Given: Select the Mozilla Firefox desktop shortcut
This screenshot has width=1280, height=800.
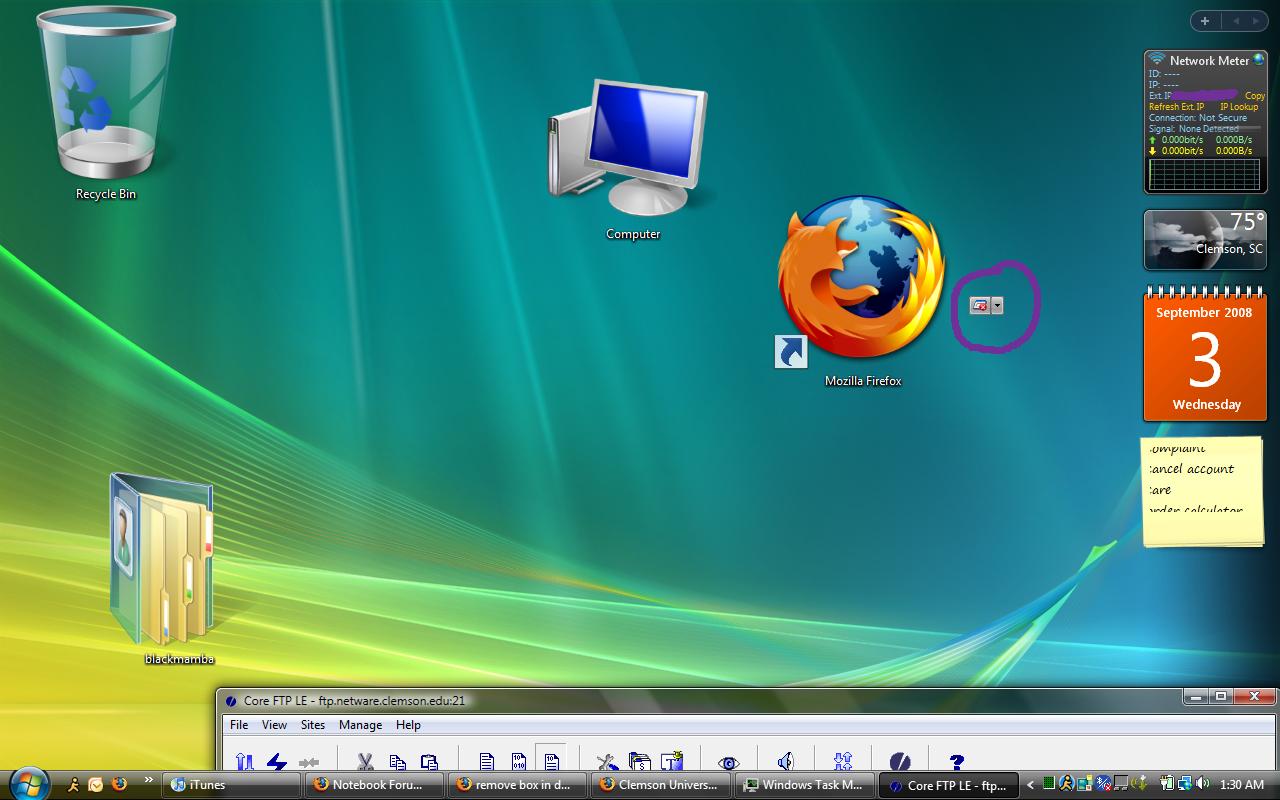Looking at the screenshot, I should 862,292.
